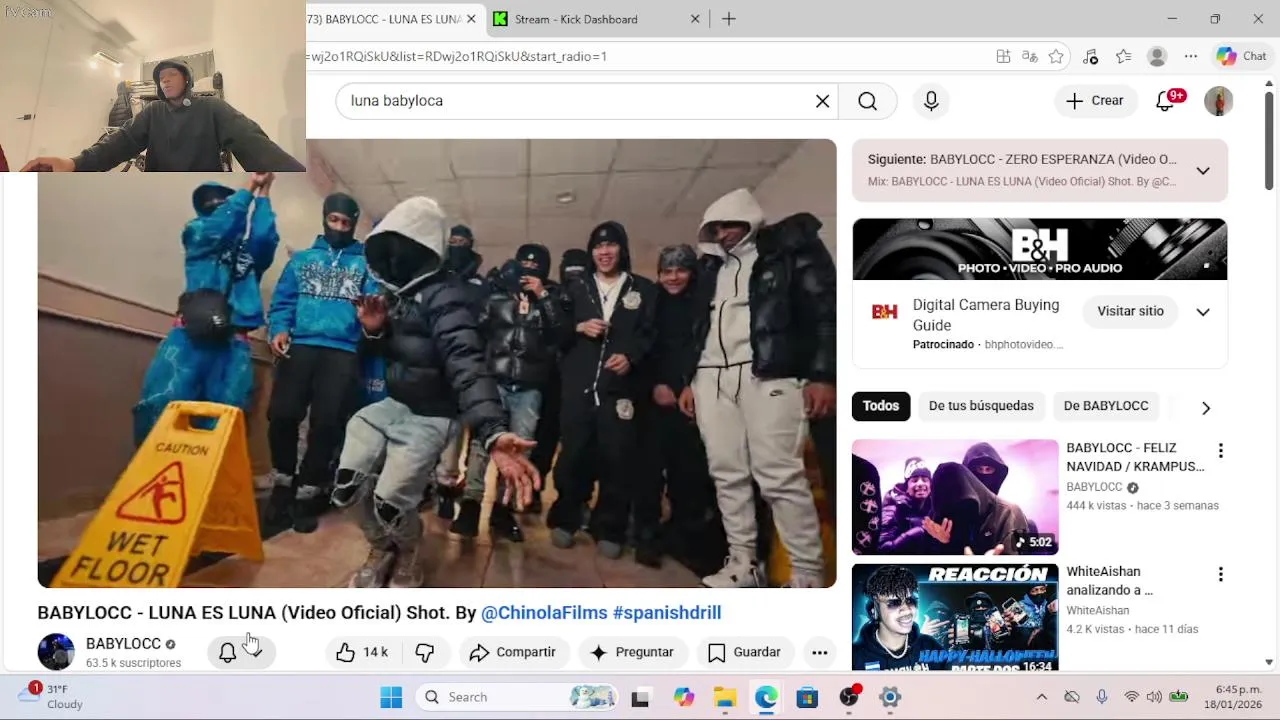
Task: Open the @ChinolaFilms link in title
Action: (544, 612)
